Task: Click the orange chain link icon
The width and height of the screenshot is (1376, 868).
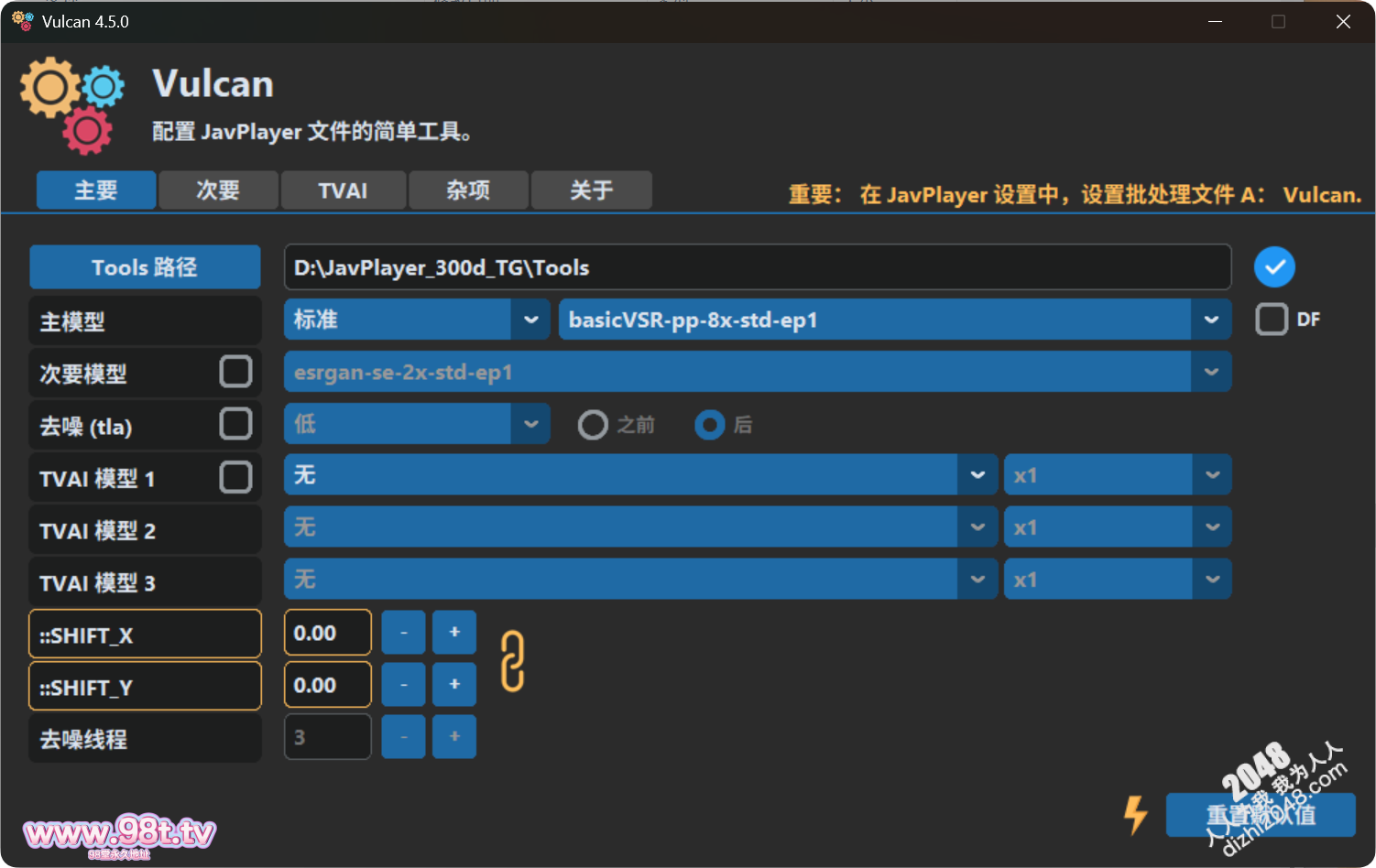Action: coord(512,660)
